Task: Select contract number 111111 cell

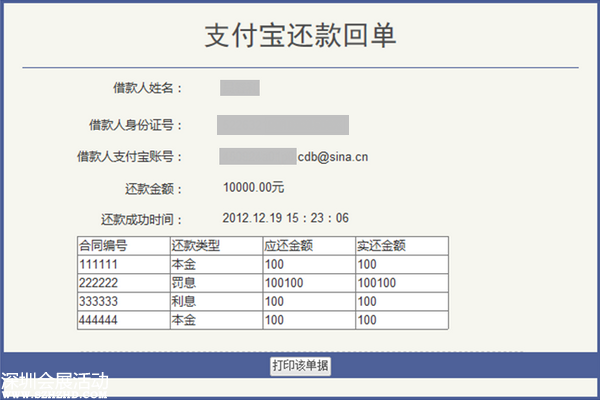Action: [x=124, y=264]
